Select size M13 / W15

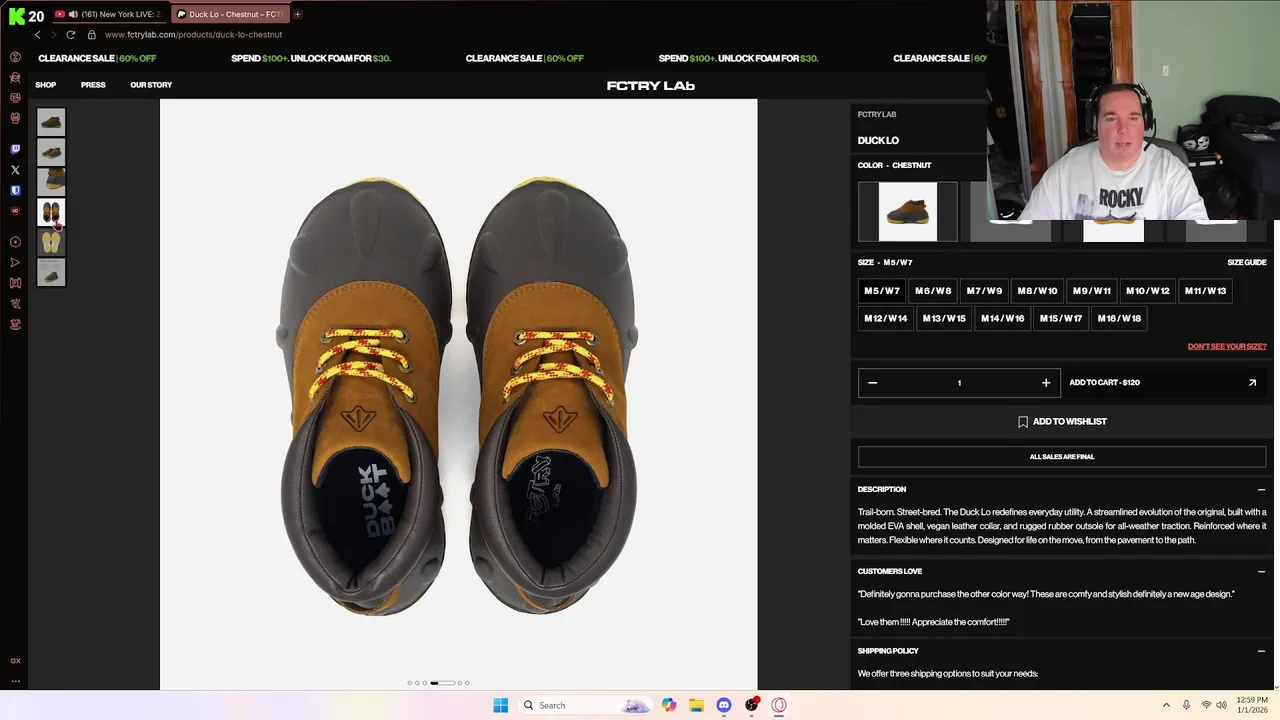tap(944, 318)
